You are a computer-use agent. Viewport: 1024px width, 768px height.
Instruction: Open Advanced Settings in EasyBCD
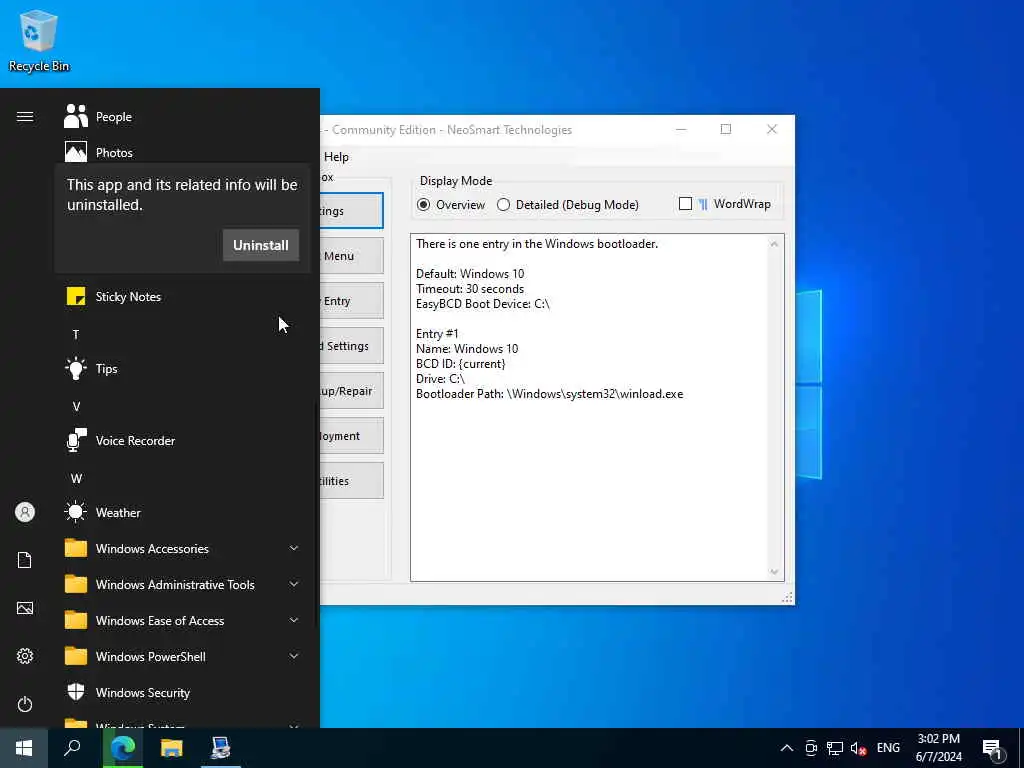click(x=351, y=345)
